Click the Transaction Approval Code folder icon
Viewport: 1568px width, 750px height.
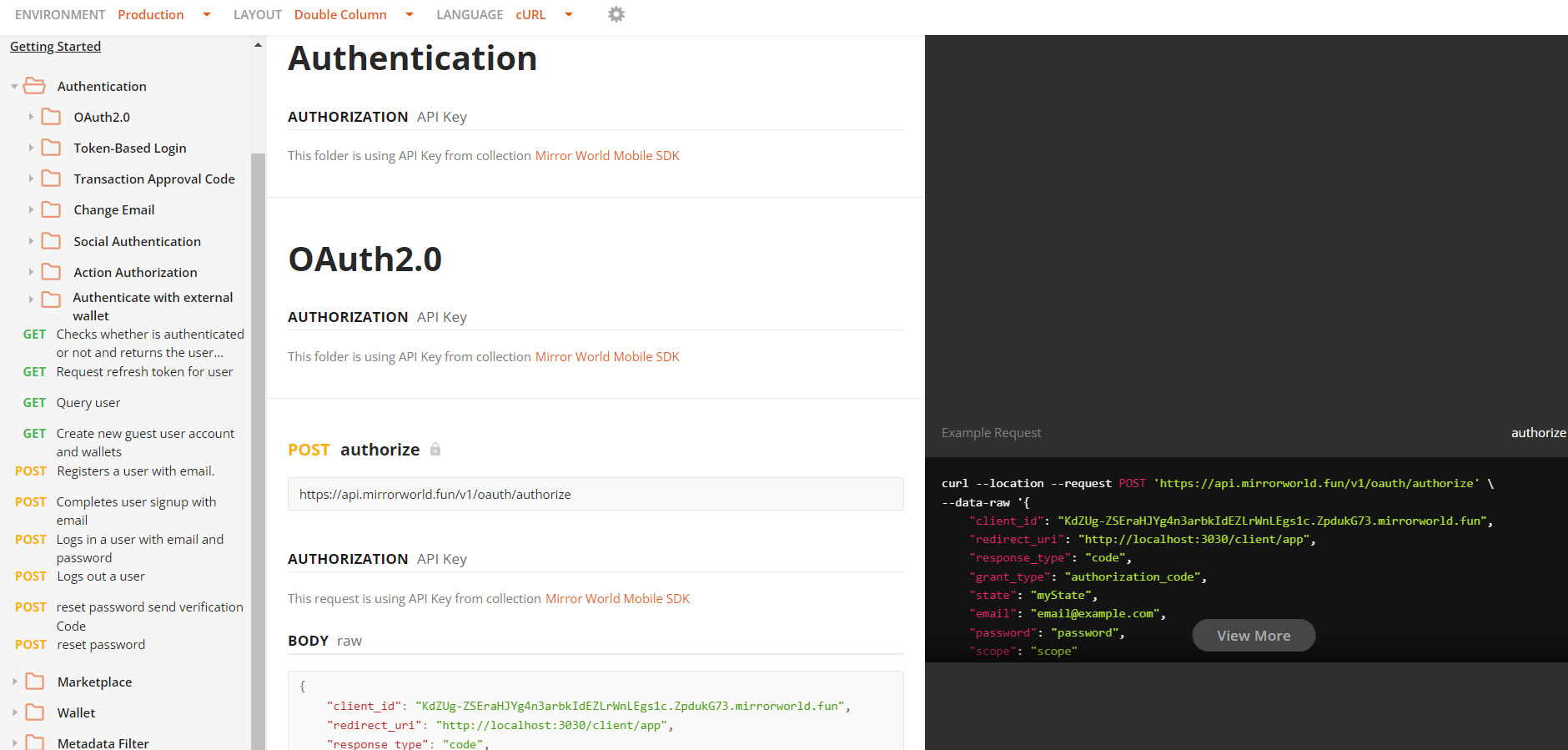[51, 179]
